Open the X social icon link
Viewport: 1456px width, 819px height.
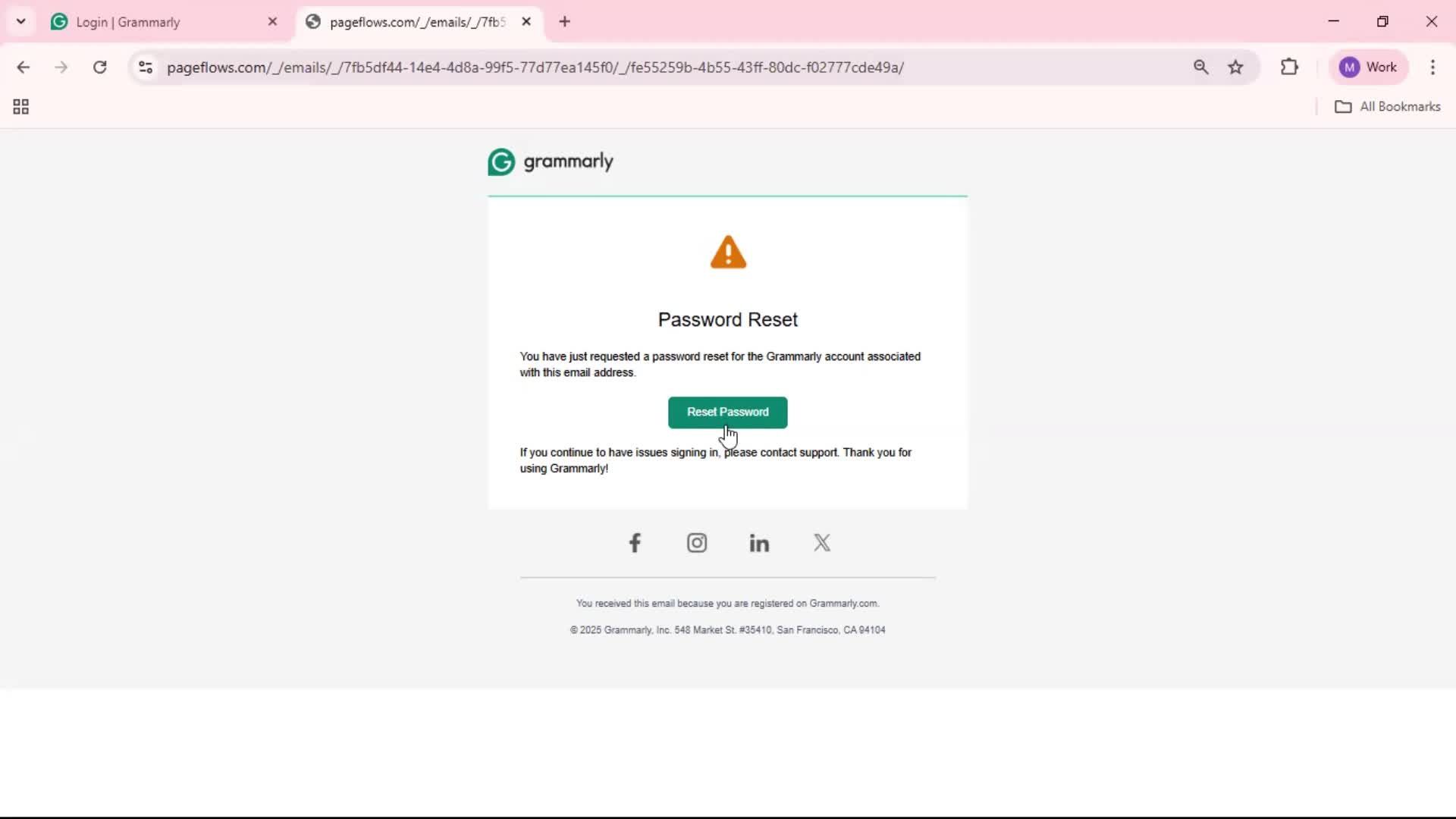[822, 543]
